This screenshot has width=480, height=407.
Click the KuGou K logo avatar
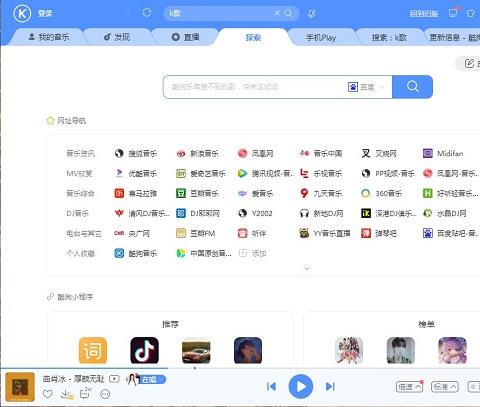coord(22,13)
